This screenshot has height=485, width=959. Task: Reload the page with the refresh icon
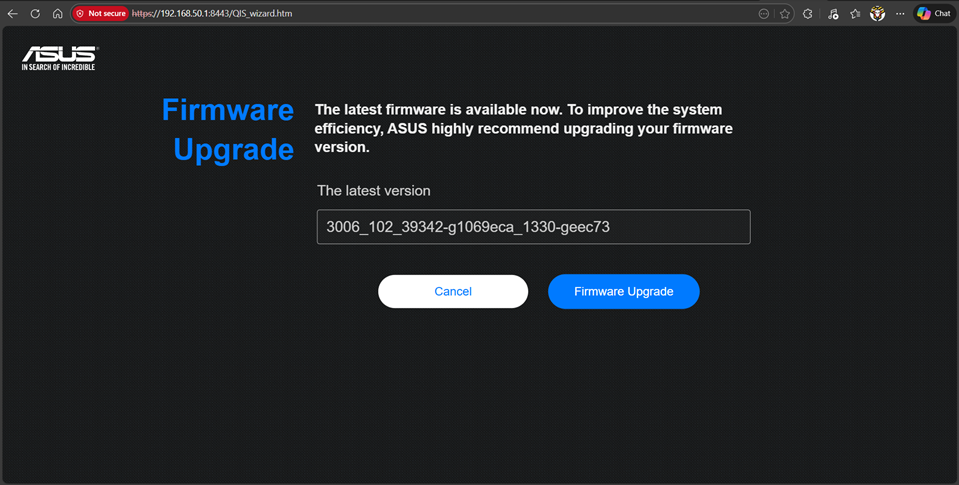35,14
